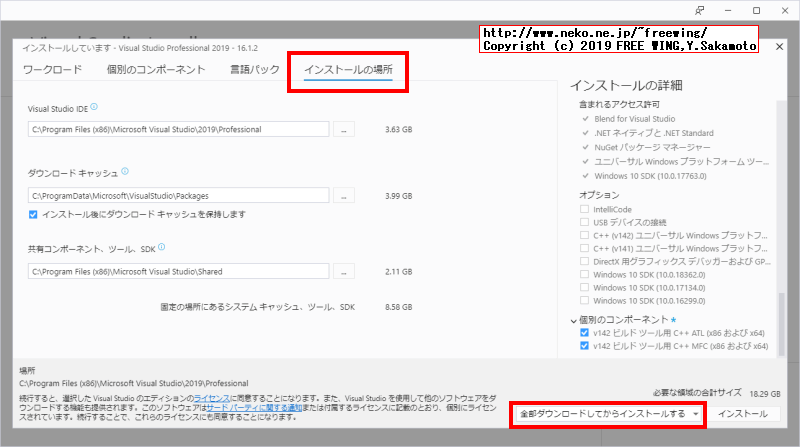The height and width of the screenshot is (447, 800).
Task: Click shared components path field
Action: pyautogui.click(x=179, y=272)
